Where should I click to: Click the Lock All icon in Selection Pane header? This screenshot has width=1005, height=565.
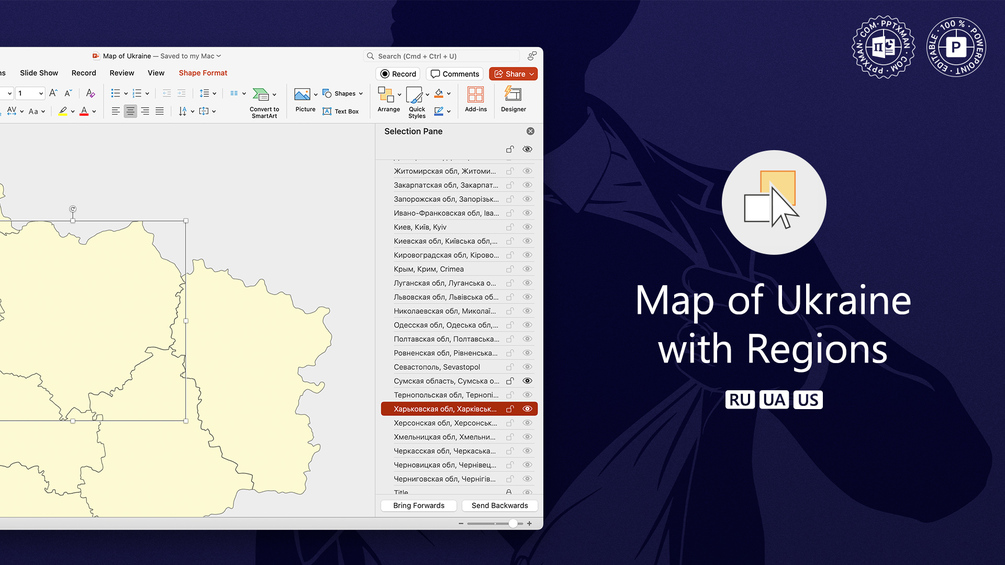click(x=510, y=149)
